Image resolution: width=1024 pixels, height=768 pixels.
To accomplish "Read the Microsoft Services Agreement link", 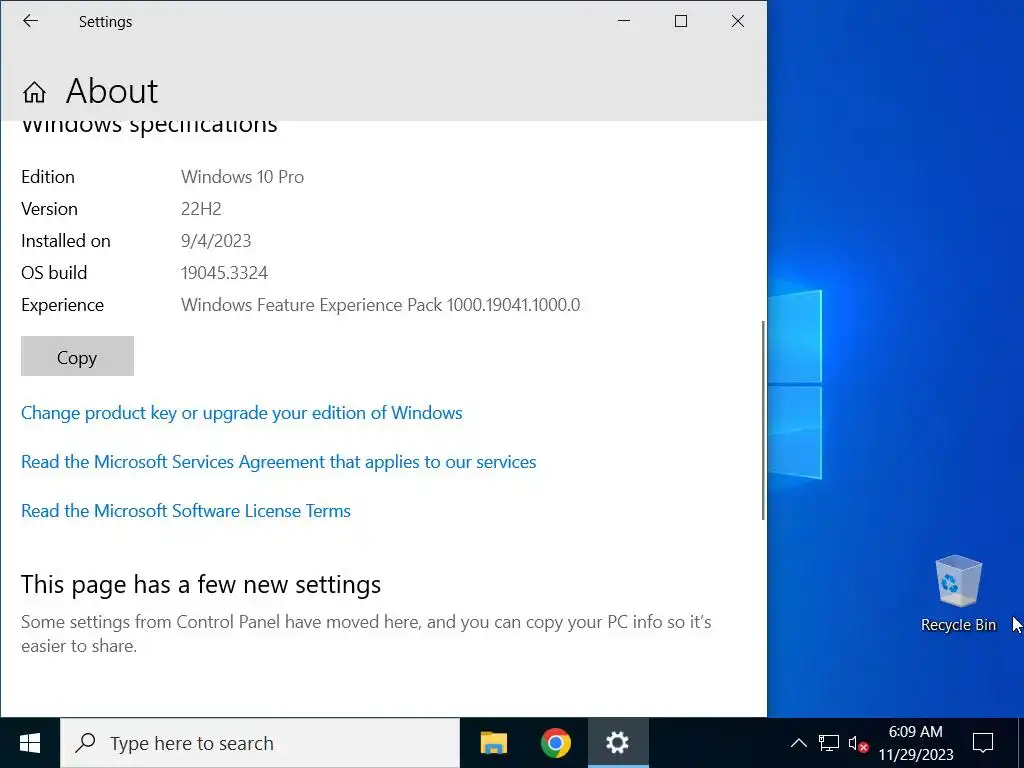I will 278,462.
